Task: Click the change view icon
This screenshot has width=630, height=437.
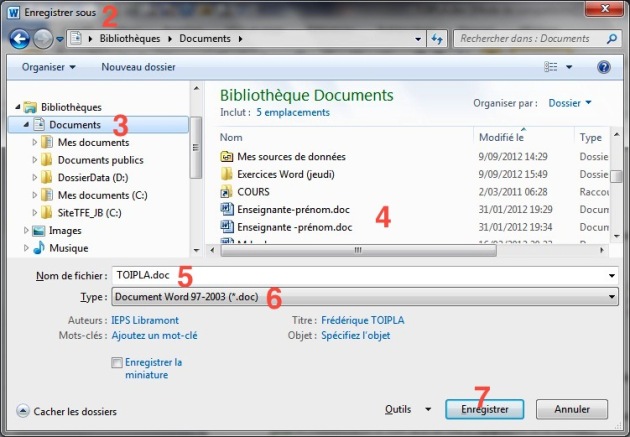Action: coord(550,67)
